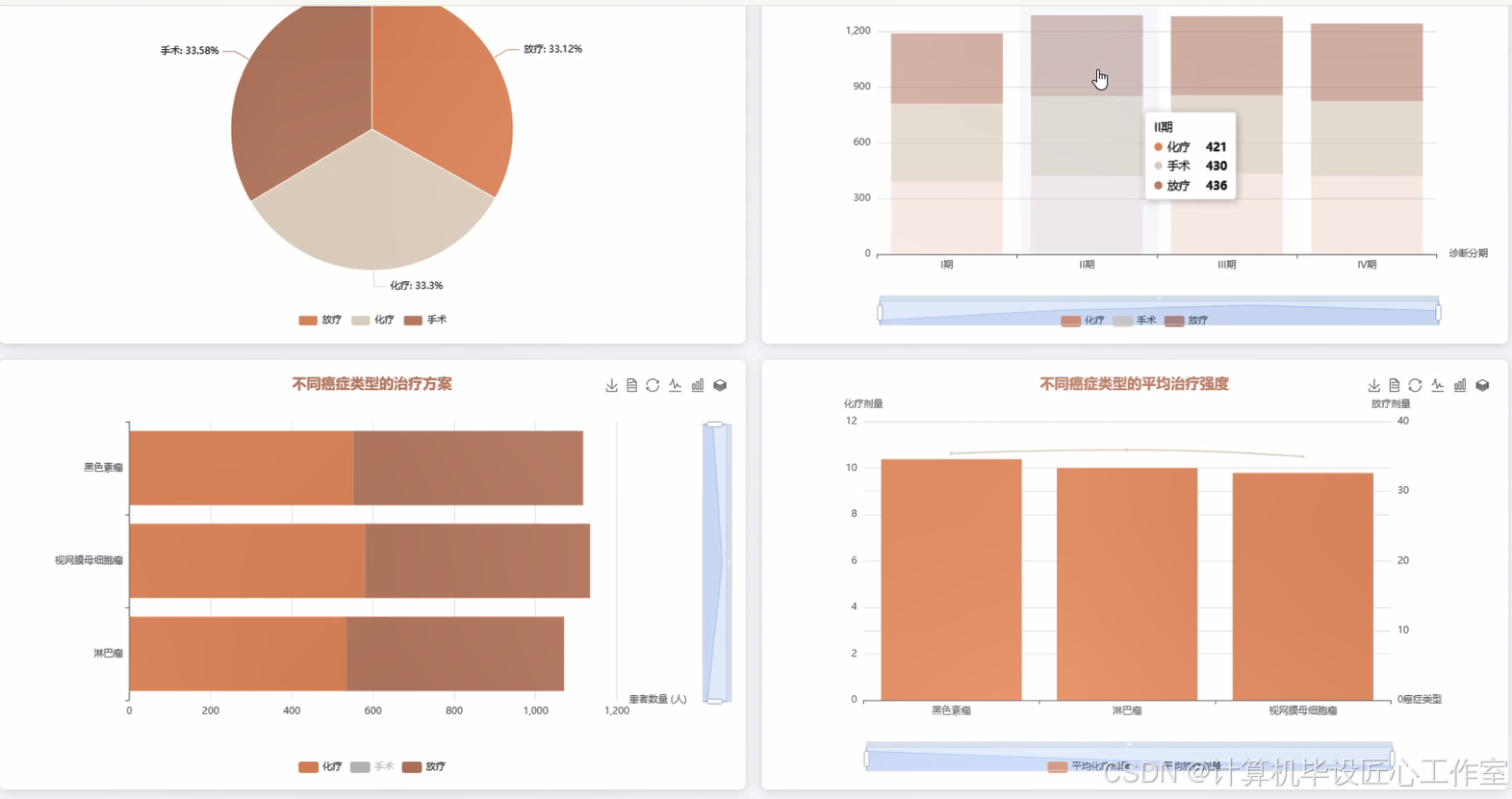Toggle 手术 in the diagnosis stage chart legend

coord(1135,321)
